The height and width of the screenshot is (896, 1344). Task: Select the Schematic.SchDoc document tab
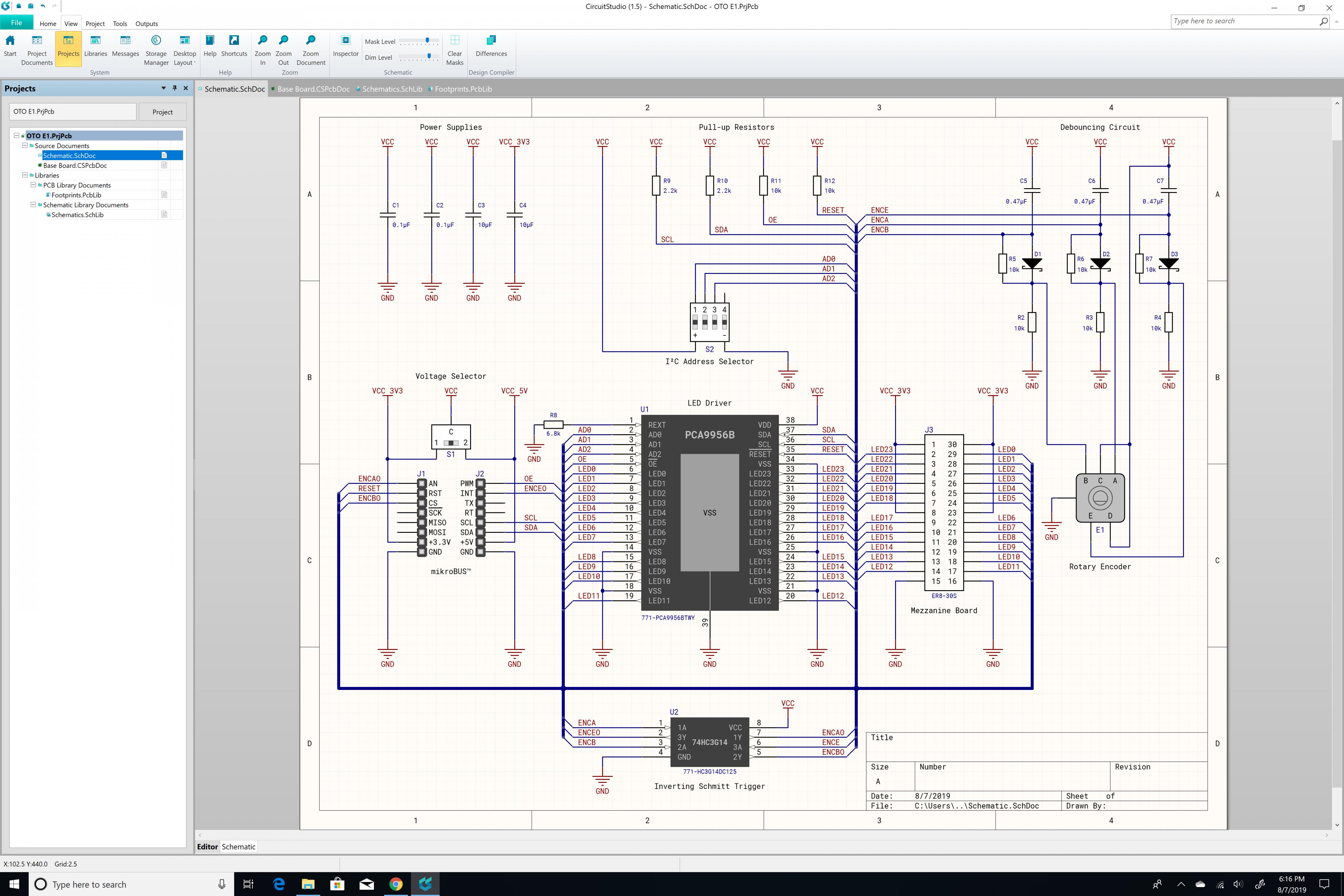coord(231,89)
